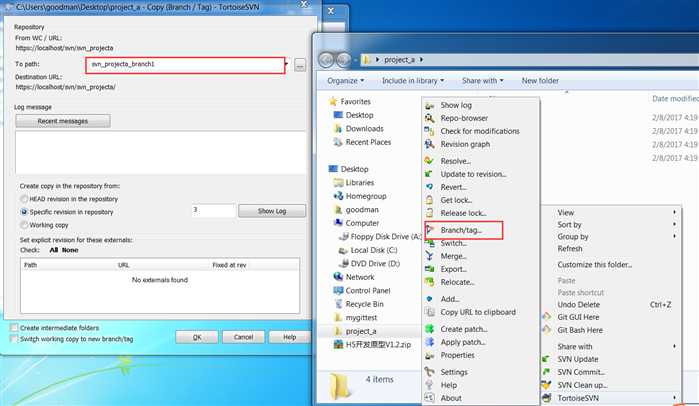The image size is (699, 406).
Task: Click None in the externals Check row
Action: (70, 250)
